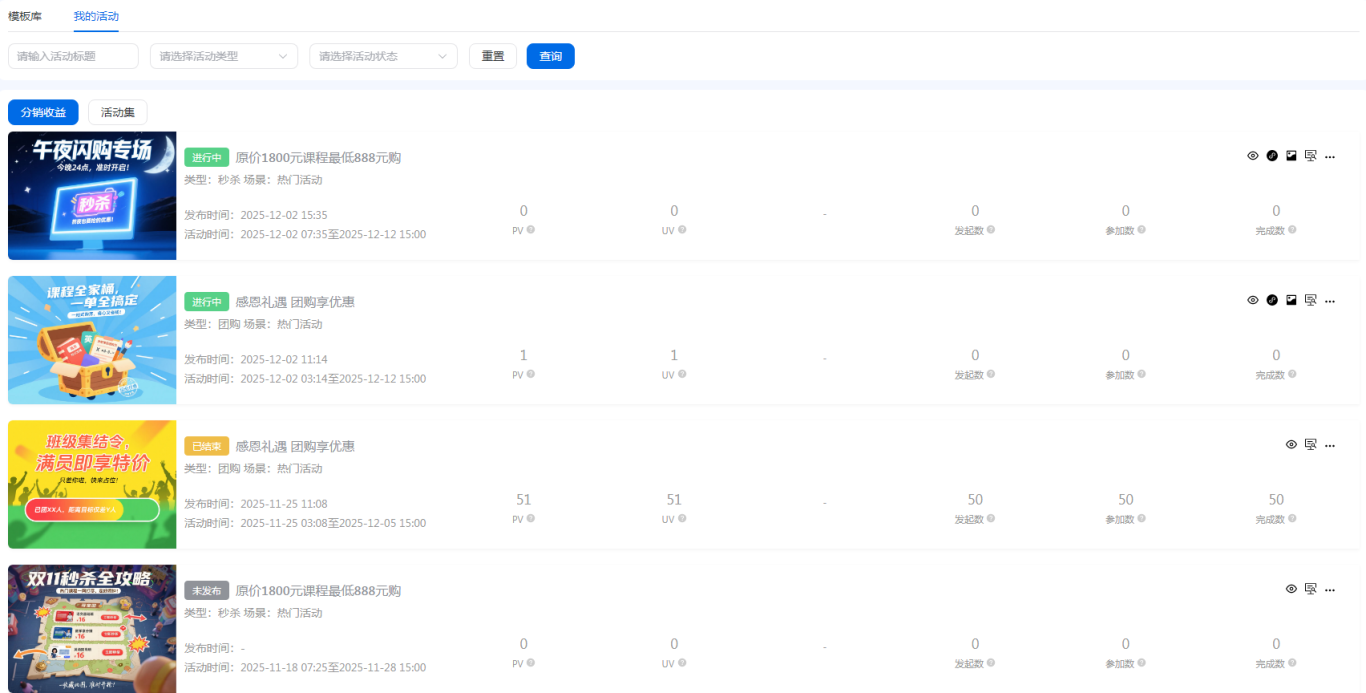Click the monitor data icon in the first row
Image resolution: width=1366 pixels, height=693 pixels.
tap(1310, 156)
